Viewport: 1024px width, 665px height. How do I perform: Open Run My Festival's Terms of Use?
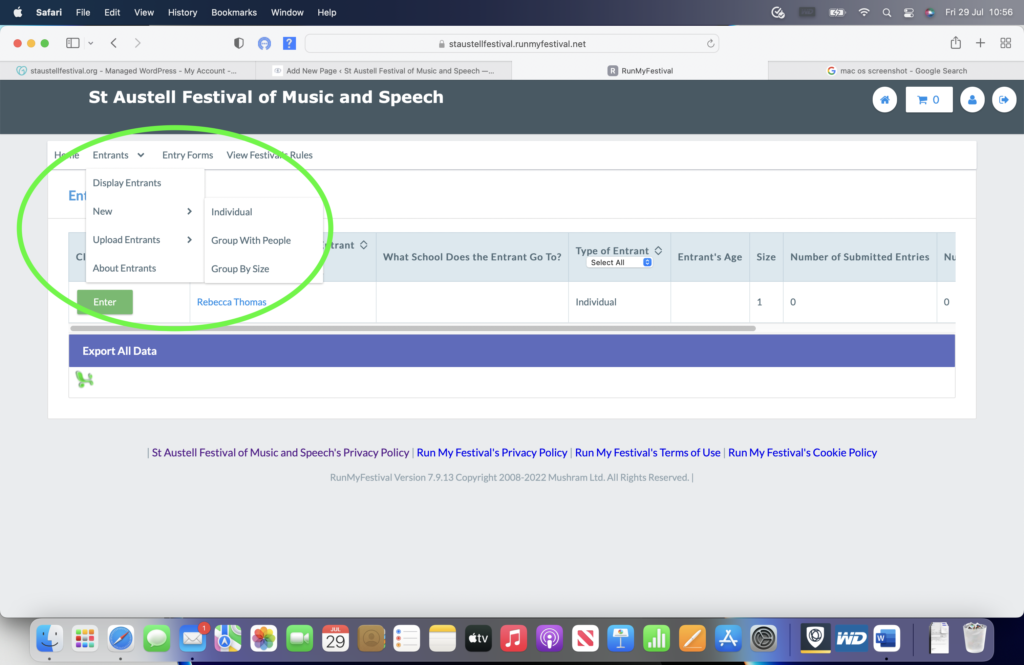tap(647, 453)
